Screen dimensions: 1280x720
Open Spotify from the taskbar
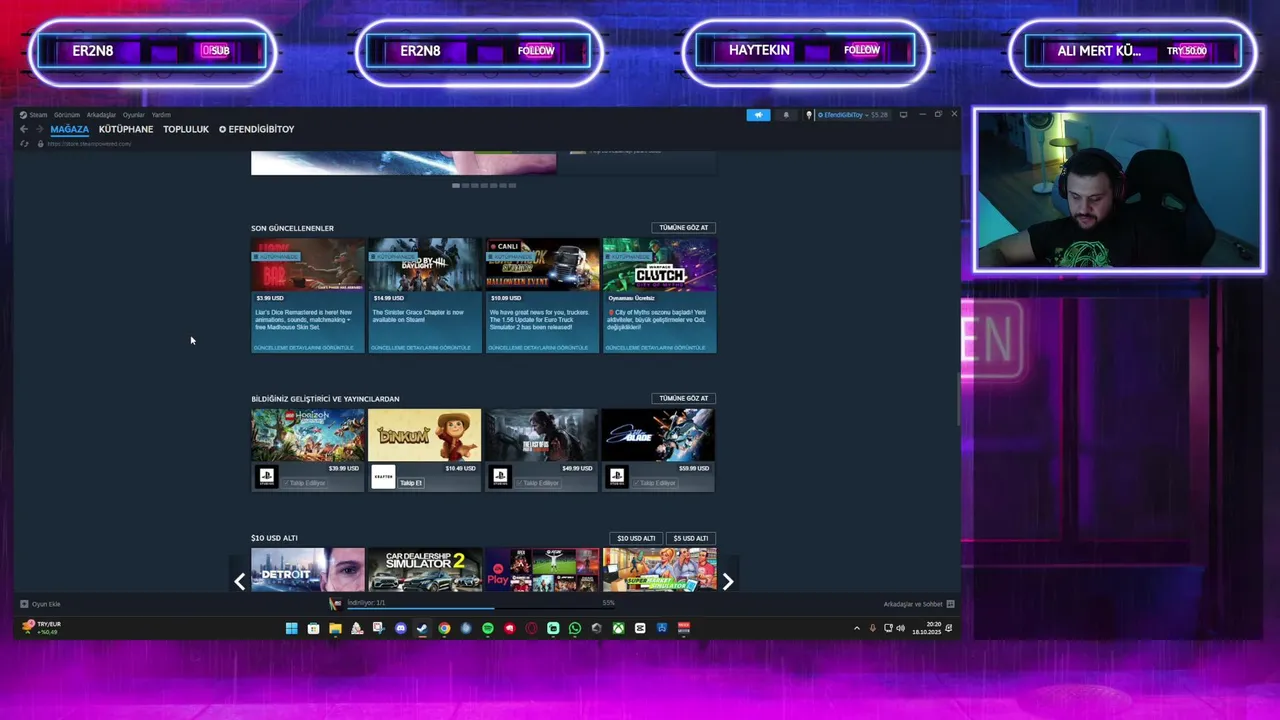pyautogui.click(x=488, y=628)
